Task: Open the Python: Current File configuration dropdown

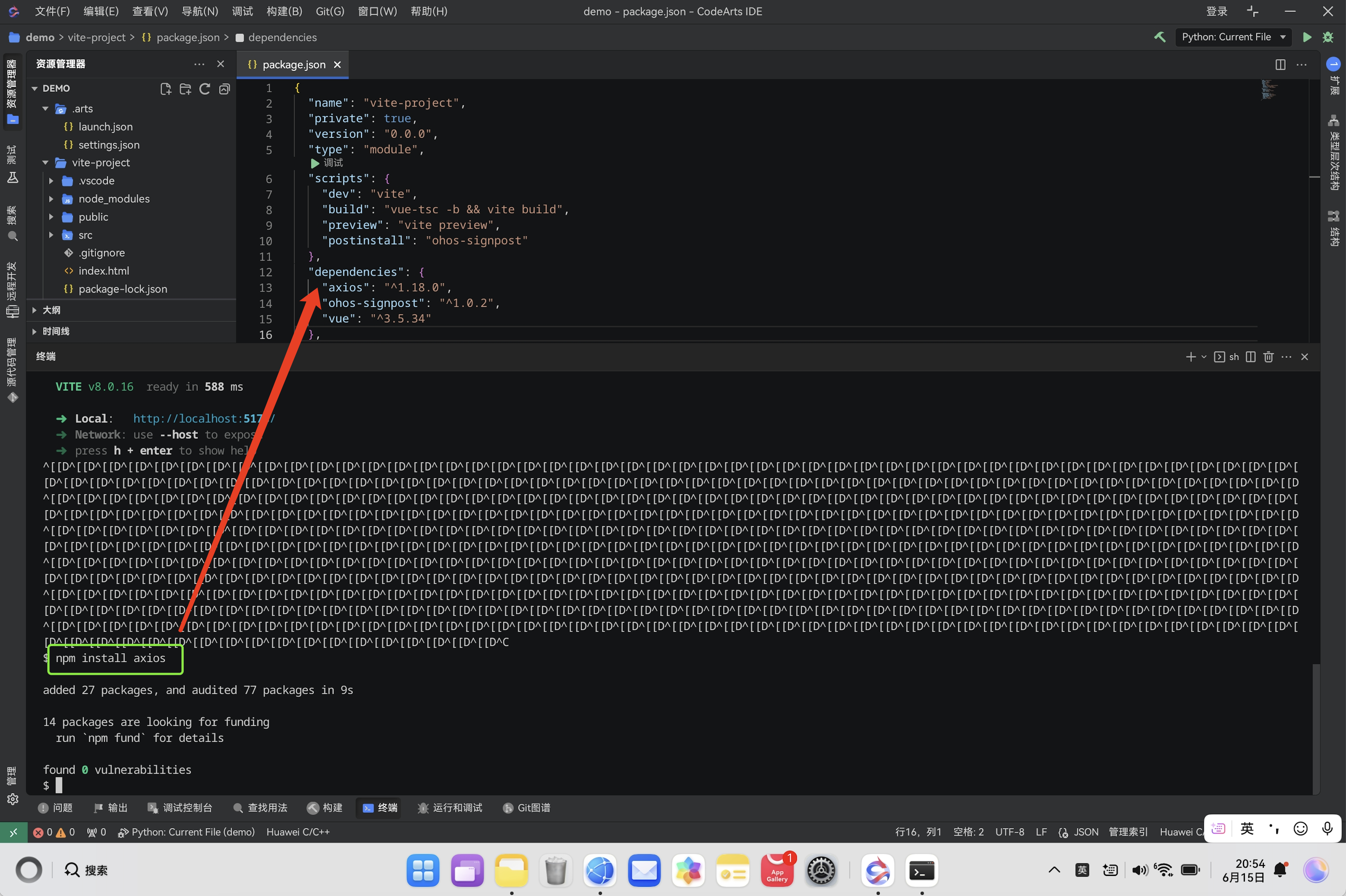Action: [x=1233, y=37]
